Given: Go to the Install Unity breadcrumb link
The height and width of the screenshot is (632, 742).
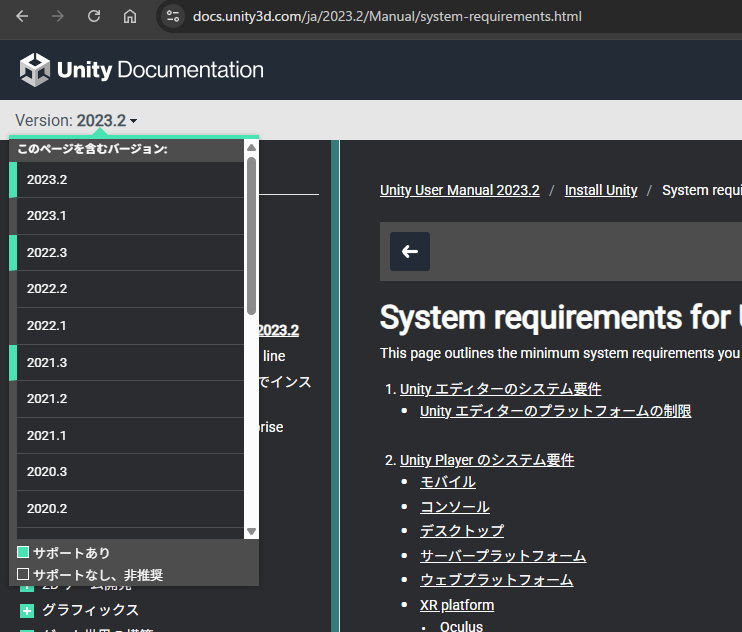Looking at the screenshot, I should click(600, 190).
